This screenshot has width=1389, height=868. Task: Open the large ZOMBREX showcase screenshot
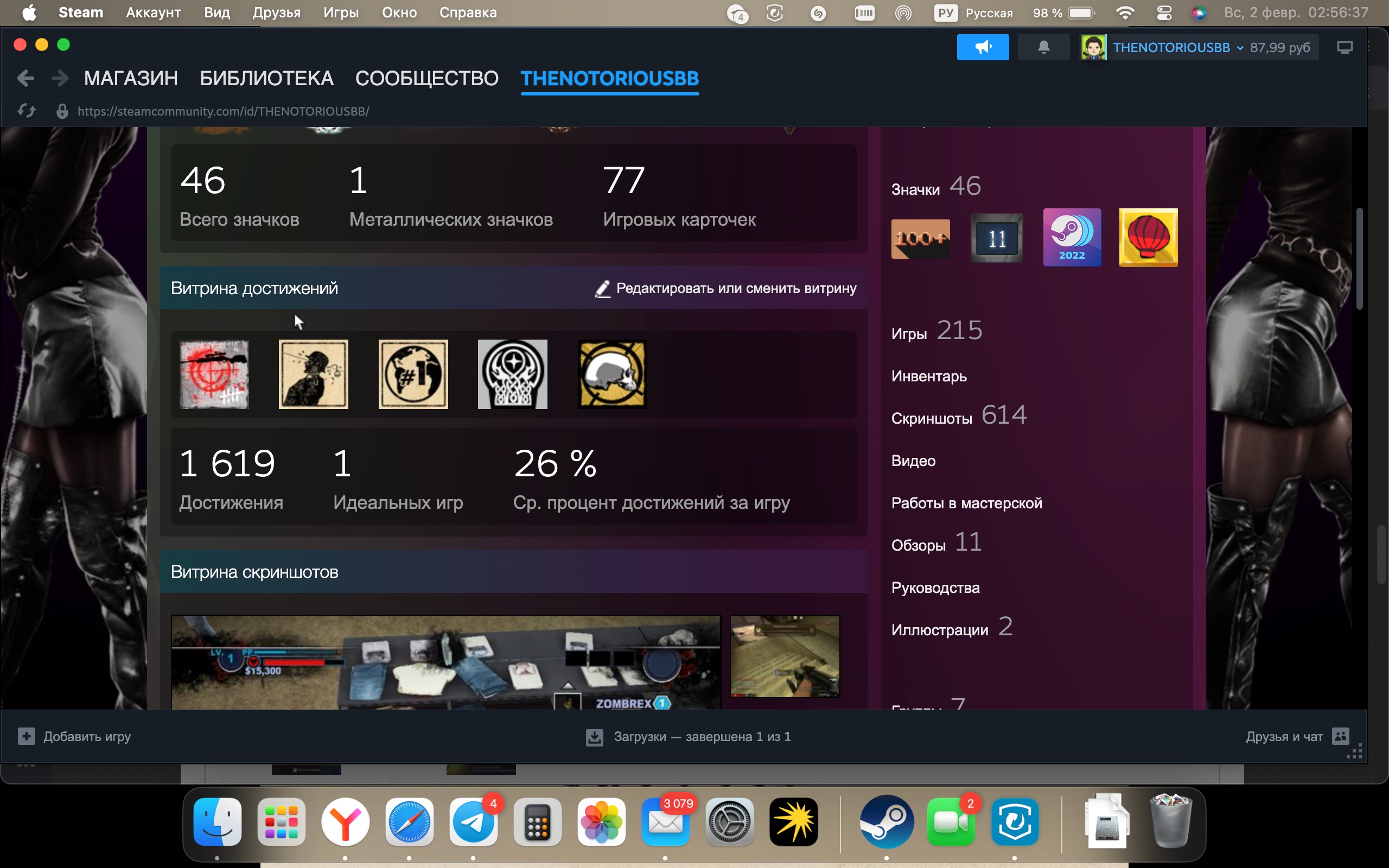(446, 662)
